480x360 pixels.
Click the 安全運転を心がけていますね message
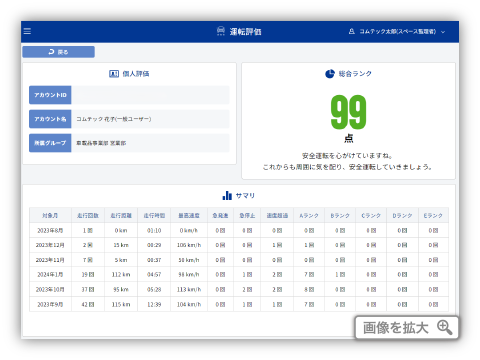[348, 156]
